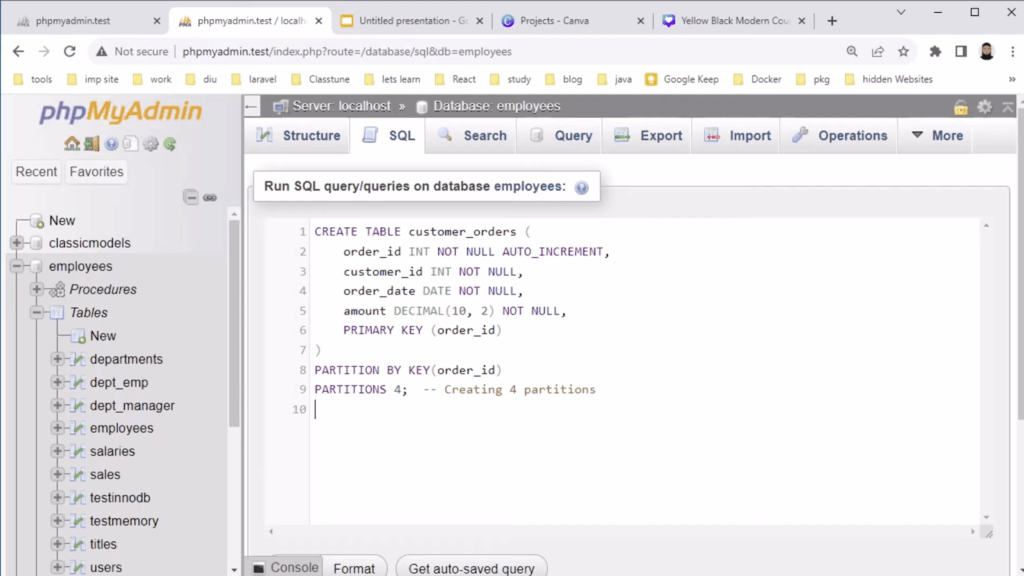Collapse the Tables node

(37, 312)
